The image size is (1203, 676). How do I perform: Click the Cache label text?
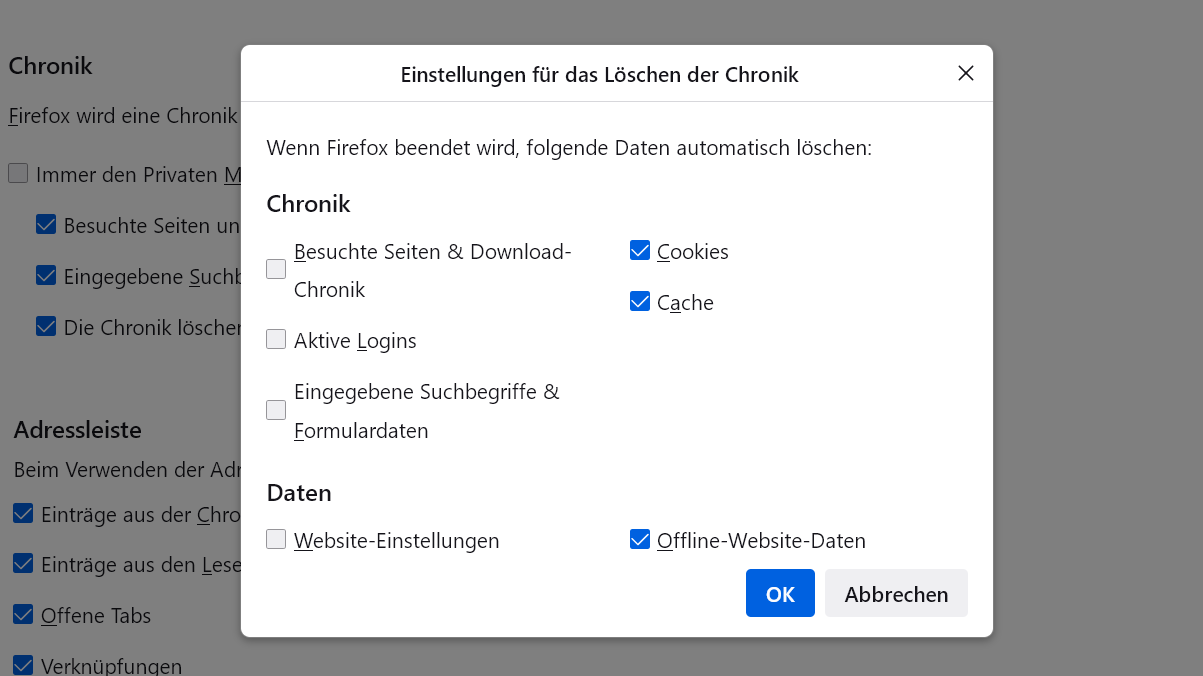(685, 303)
